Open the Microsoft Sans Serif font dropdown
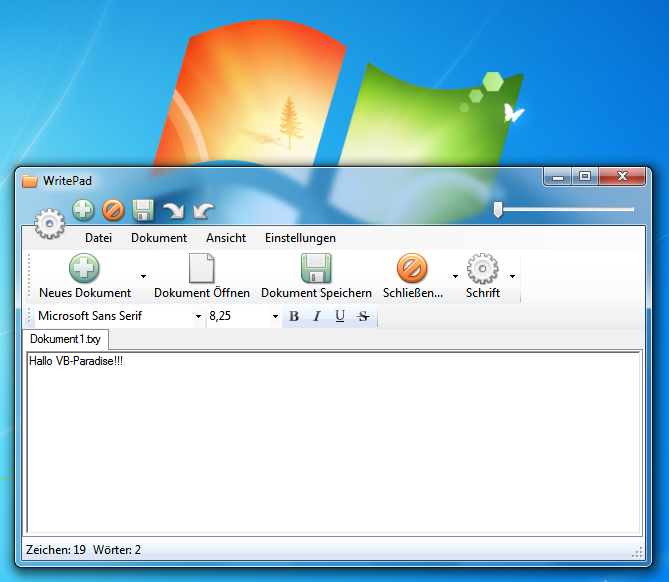Image resolution: width=669 pixels, height=582 pixels. (198, 316)
